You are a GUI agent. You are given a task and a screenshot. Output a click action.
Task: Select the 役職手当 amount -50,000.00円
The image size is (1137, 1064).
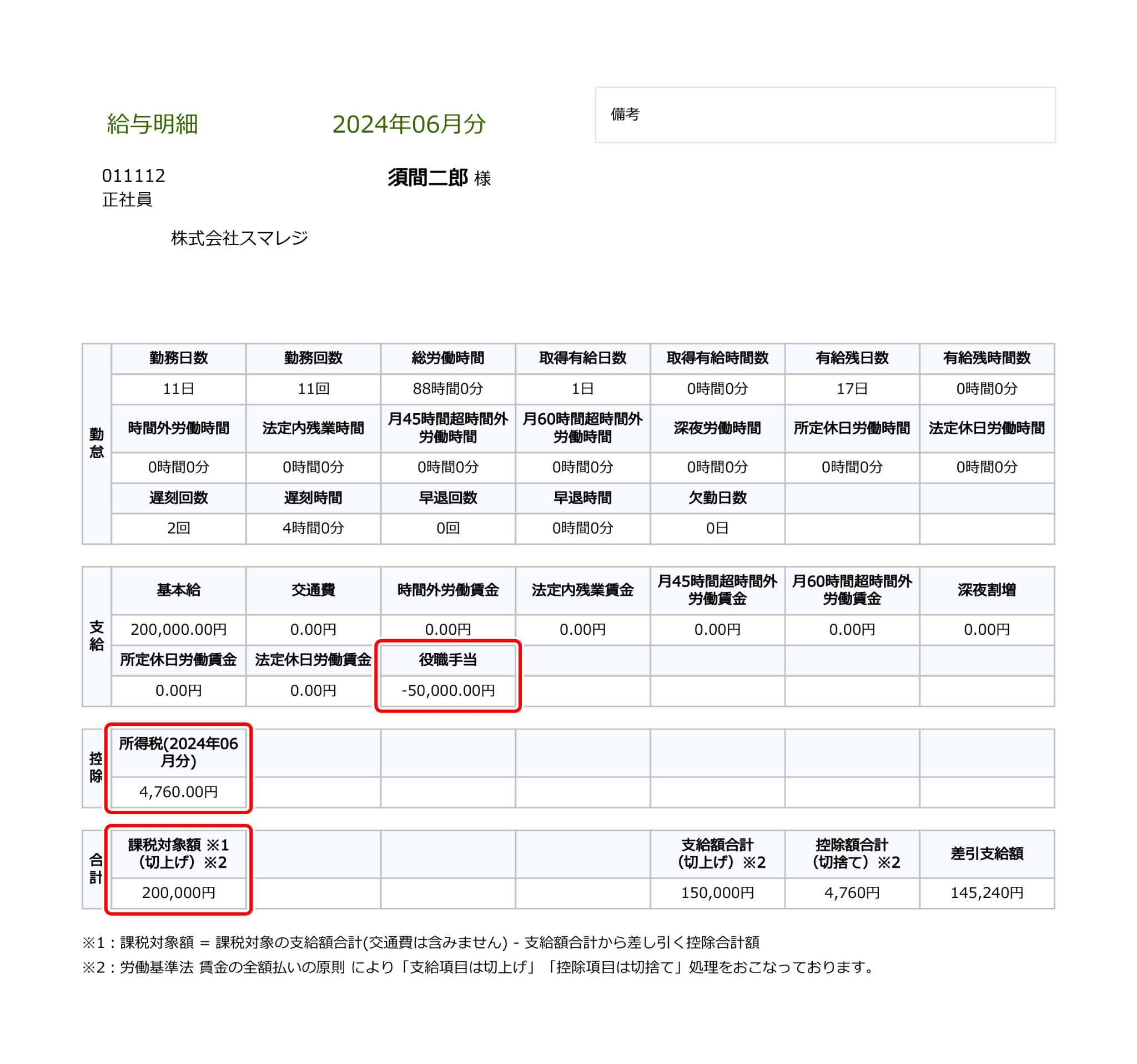pyautogui.click(x=448, y=690)
